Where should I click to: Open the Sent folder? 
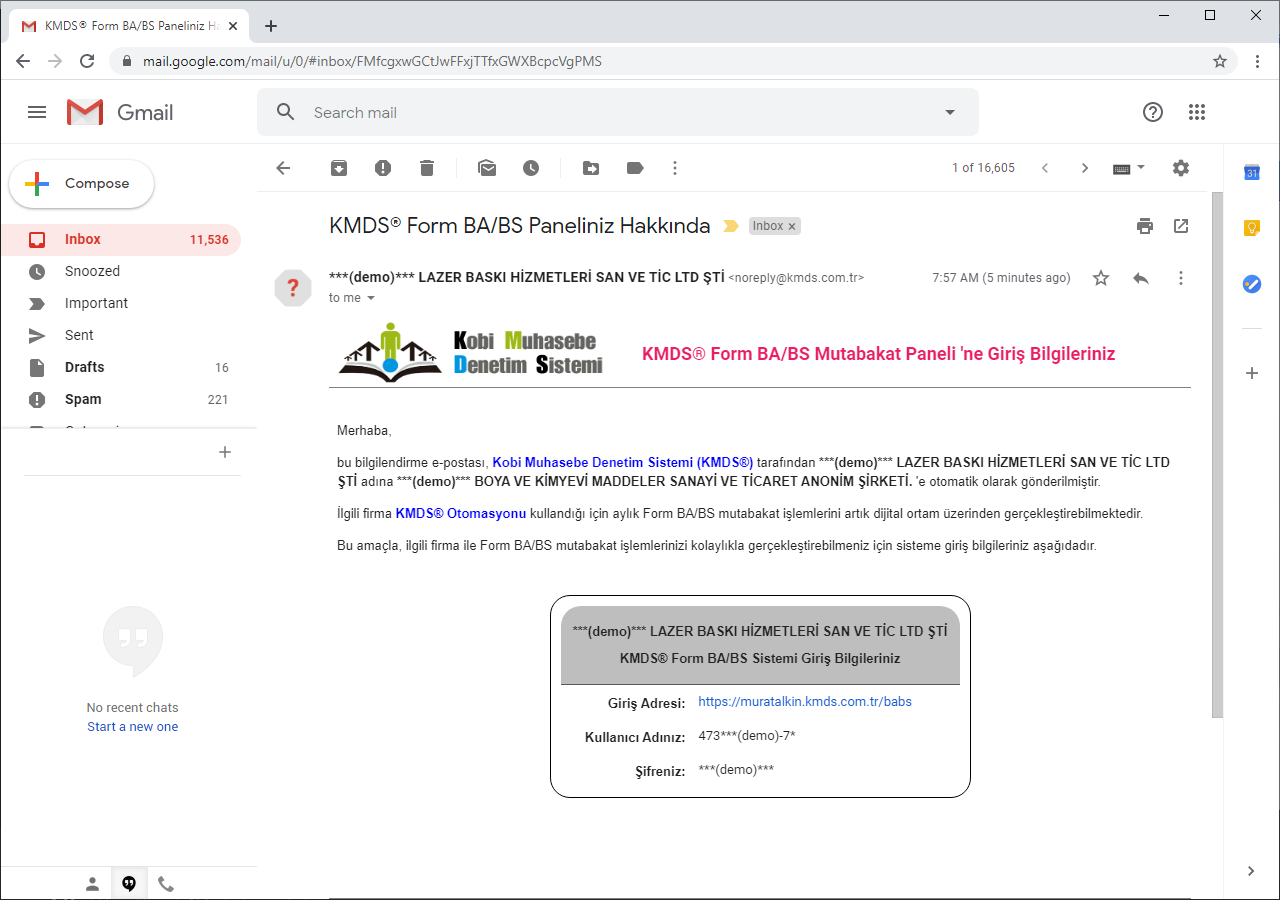pyautogui.click(x=120, y=335)
